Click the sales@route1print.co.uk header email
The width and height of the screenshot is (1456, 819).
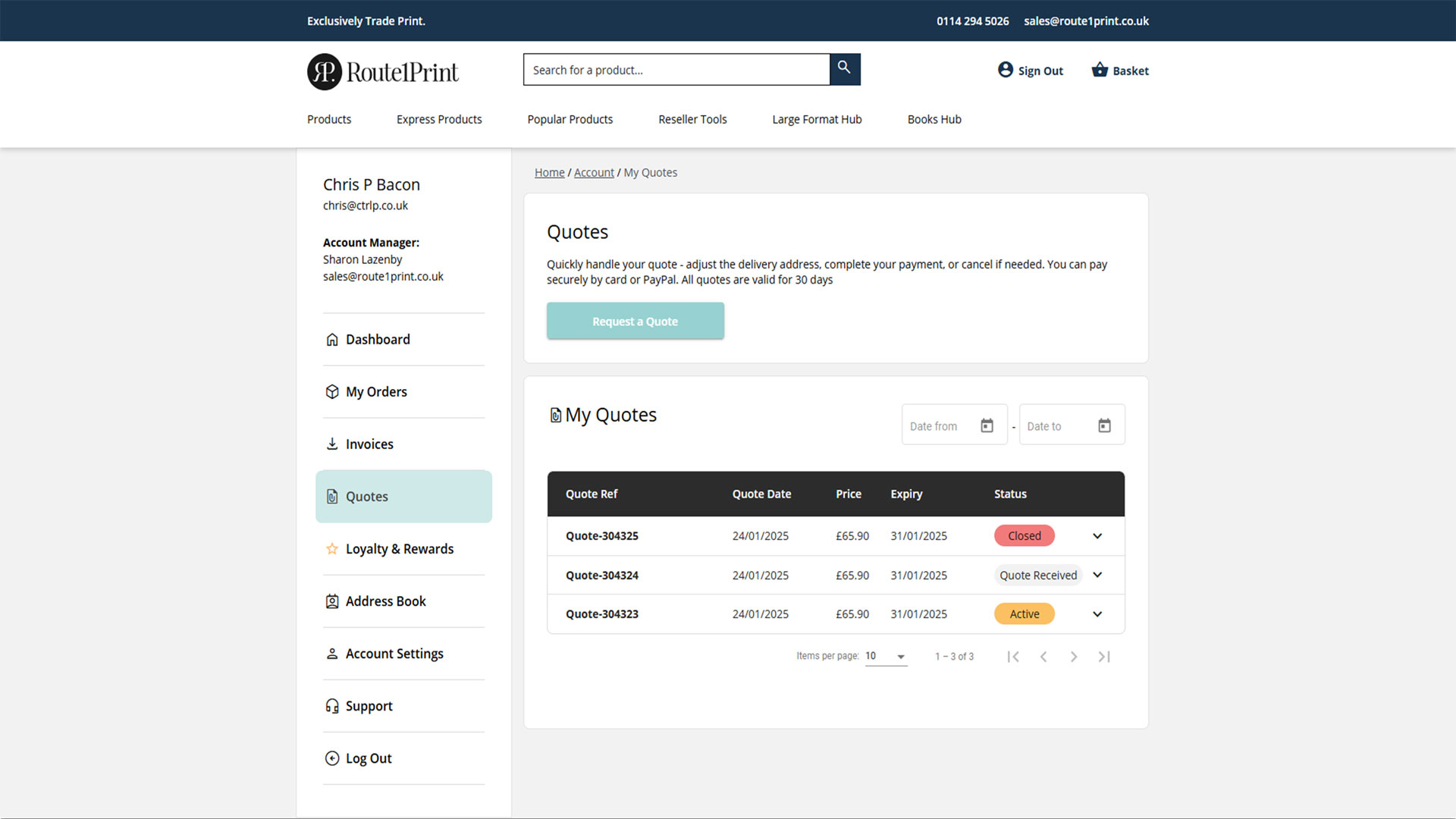(1086, 20)
